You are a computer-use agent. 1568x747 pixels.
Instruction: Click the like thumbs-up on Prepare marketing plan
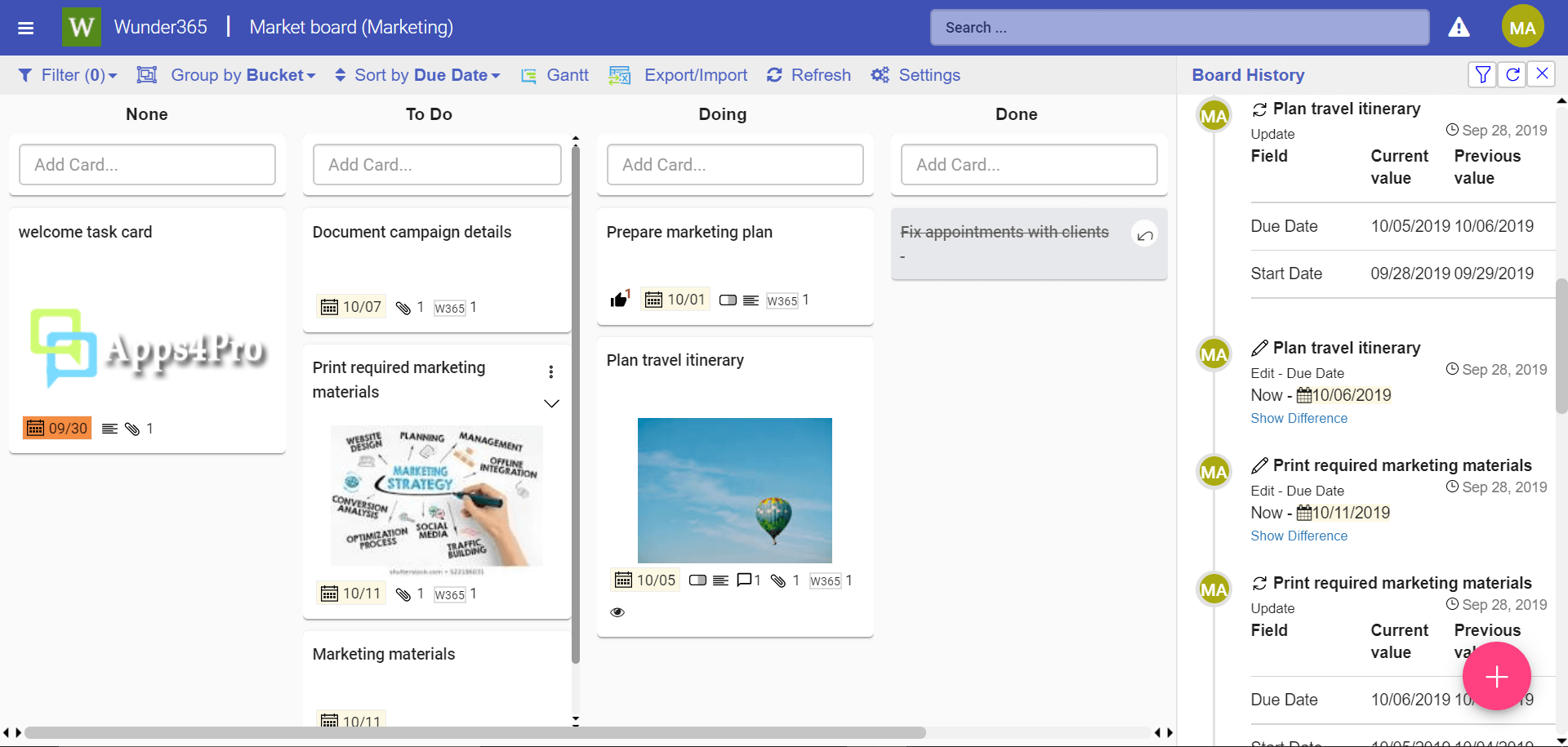[x=619, y=300]
